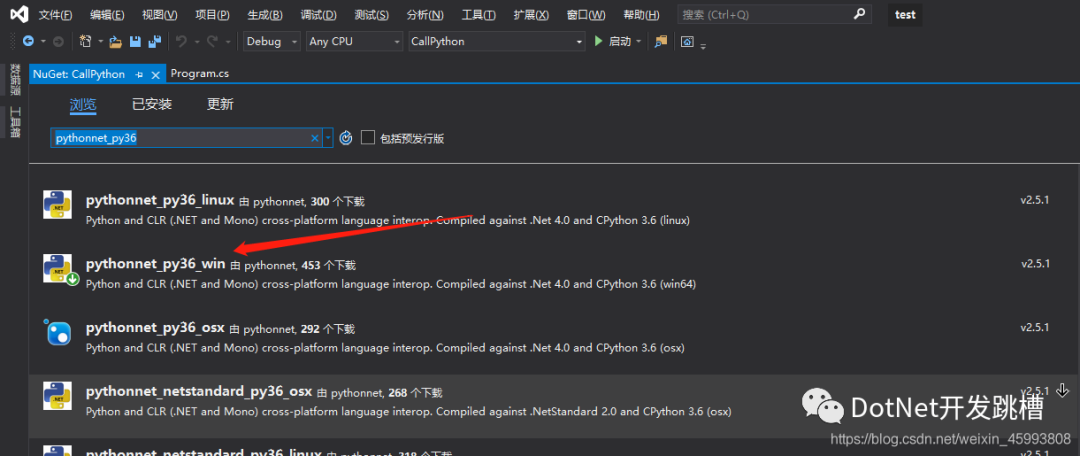Image resolution: width=1080 pixels, height=456 pixels.
Task: Open the toolbar overflow options arrow
Action: [x=703, y=46]
